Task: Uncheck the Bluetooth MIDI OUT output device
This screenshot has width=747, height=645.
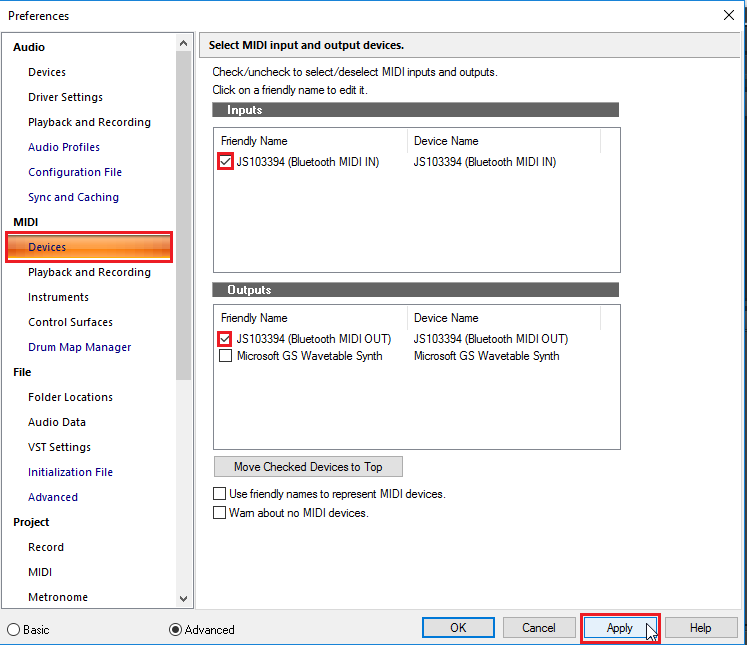Action: (x=226, y=339)
